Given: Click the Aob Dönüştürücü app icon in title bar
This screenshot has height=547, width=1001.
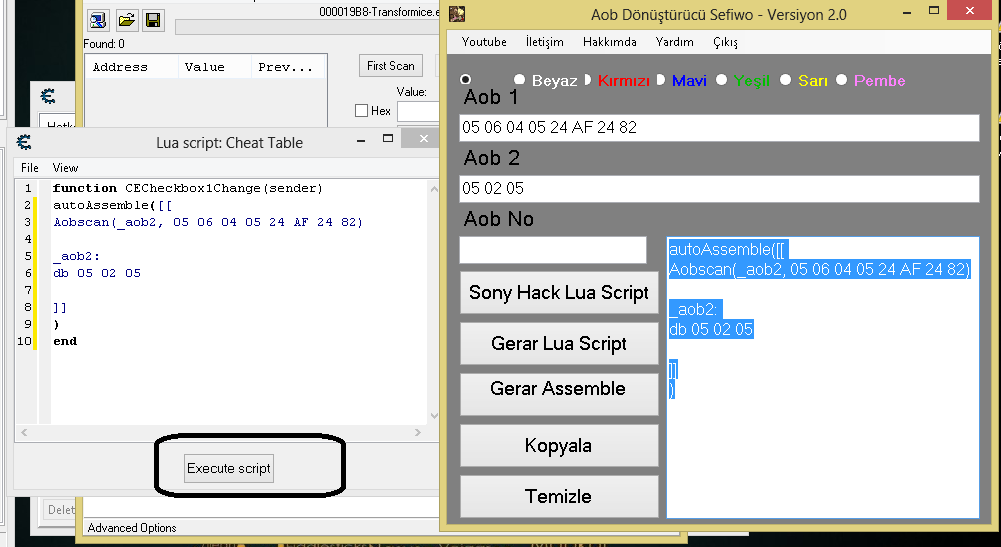Looking at the screenshot, I should [457, 13].
